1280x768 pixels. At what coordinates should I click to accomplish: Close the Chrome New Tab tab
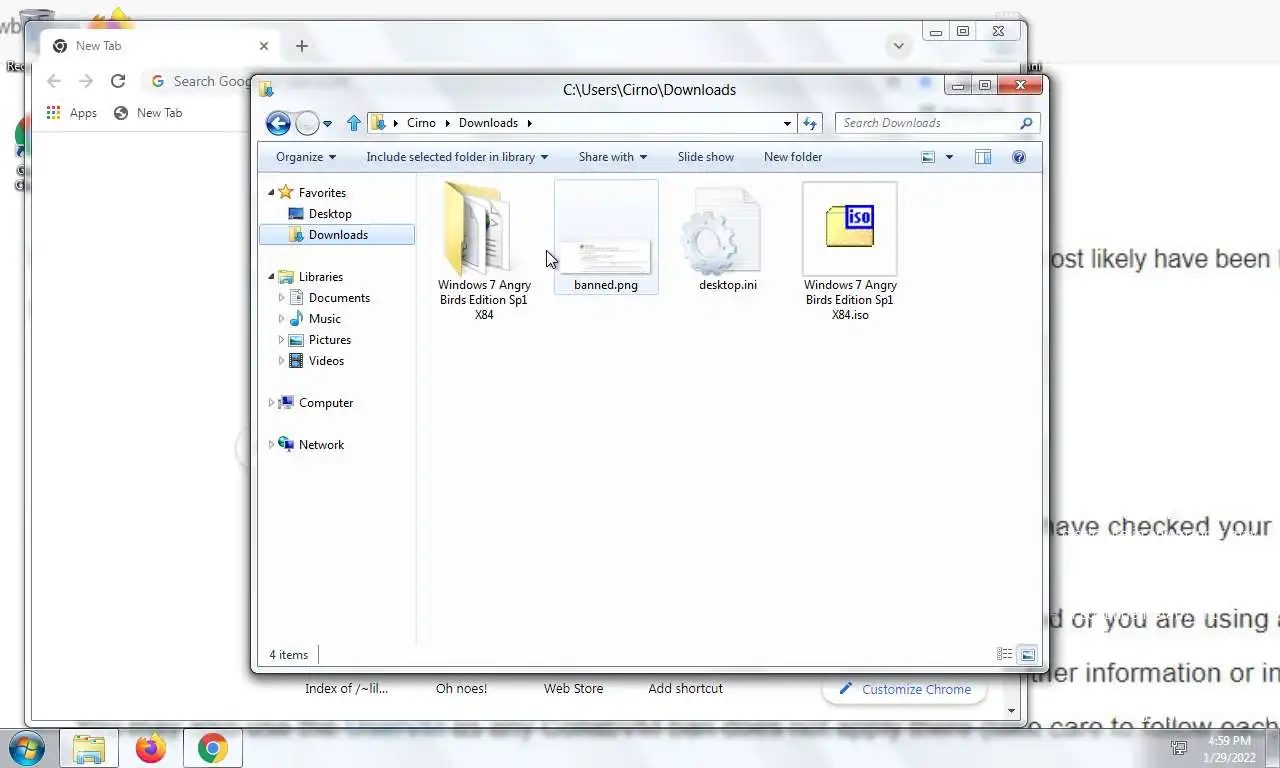pos(264,46)
